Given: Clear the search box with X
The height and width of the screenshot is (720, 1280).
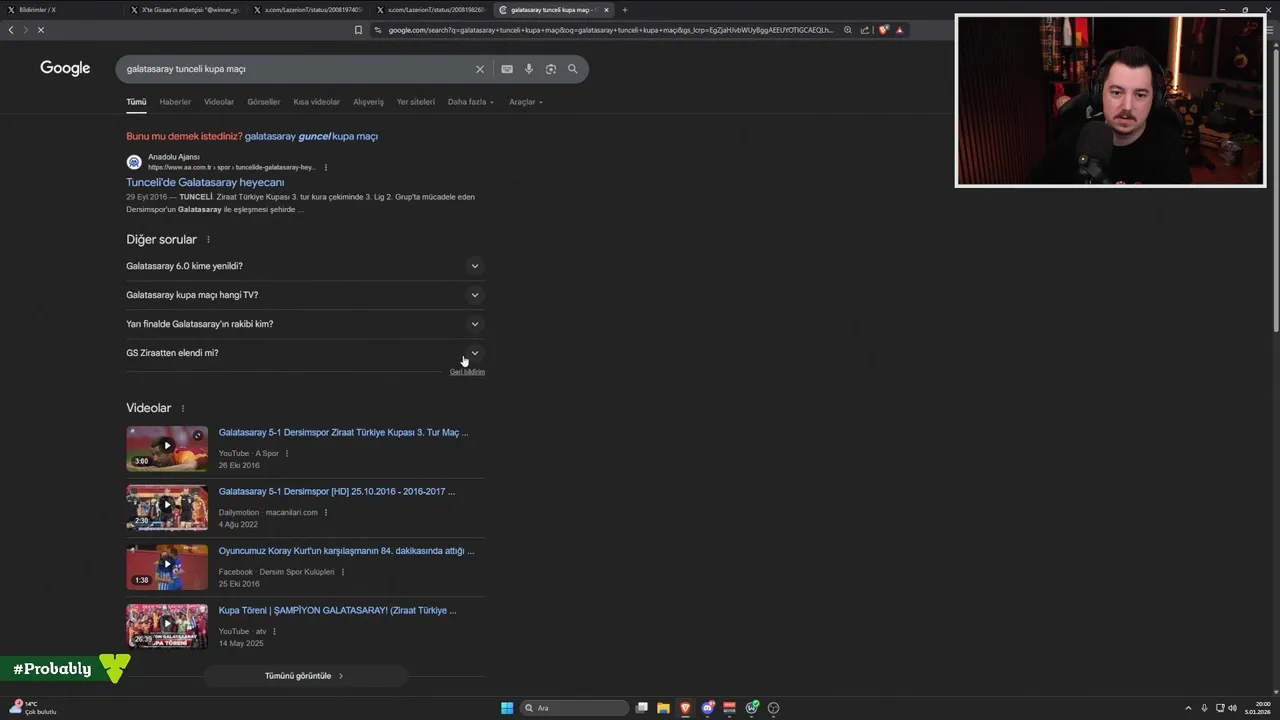Looking at the screenshot, I should coord(479,69).
